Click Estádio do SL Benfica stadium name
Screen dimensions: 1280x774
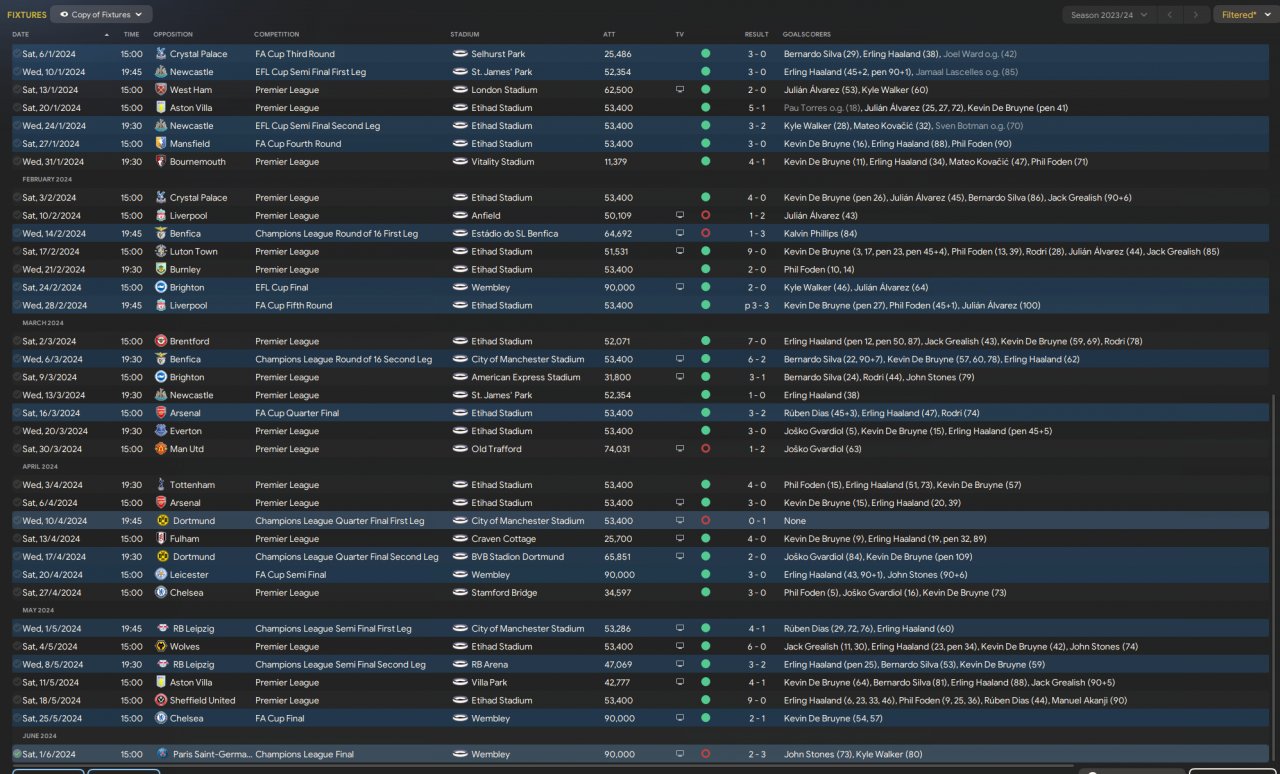pos(515,234)
